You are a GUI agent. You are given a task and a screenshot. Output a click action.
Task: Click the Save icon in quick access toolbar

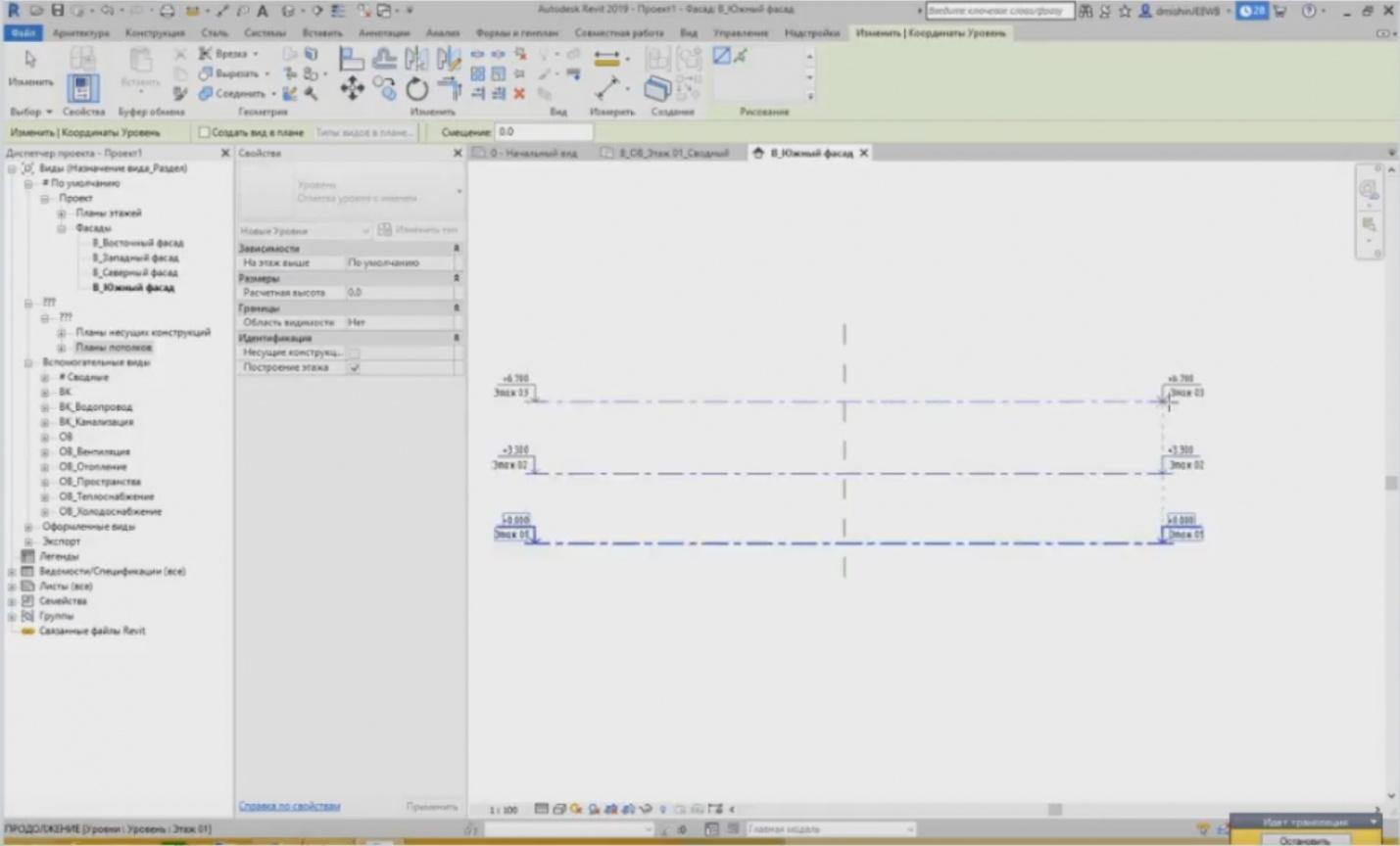pyautogui.click(x=57, y=11)
